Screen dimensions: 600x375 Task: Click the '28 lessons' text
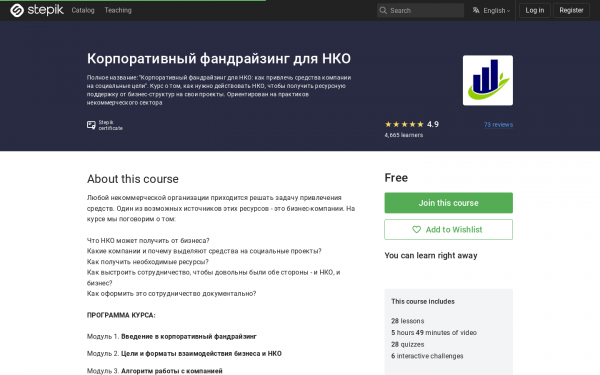(x=408, y=321)
